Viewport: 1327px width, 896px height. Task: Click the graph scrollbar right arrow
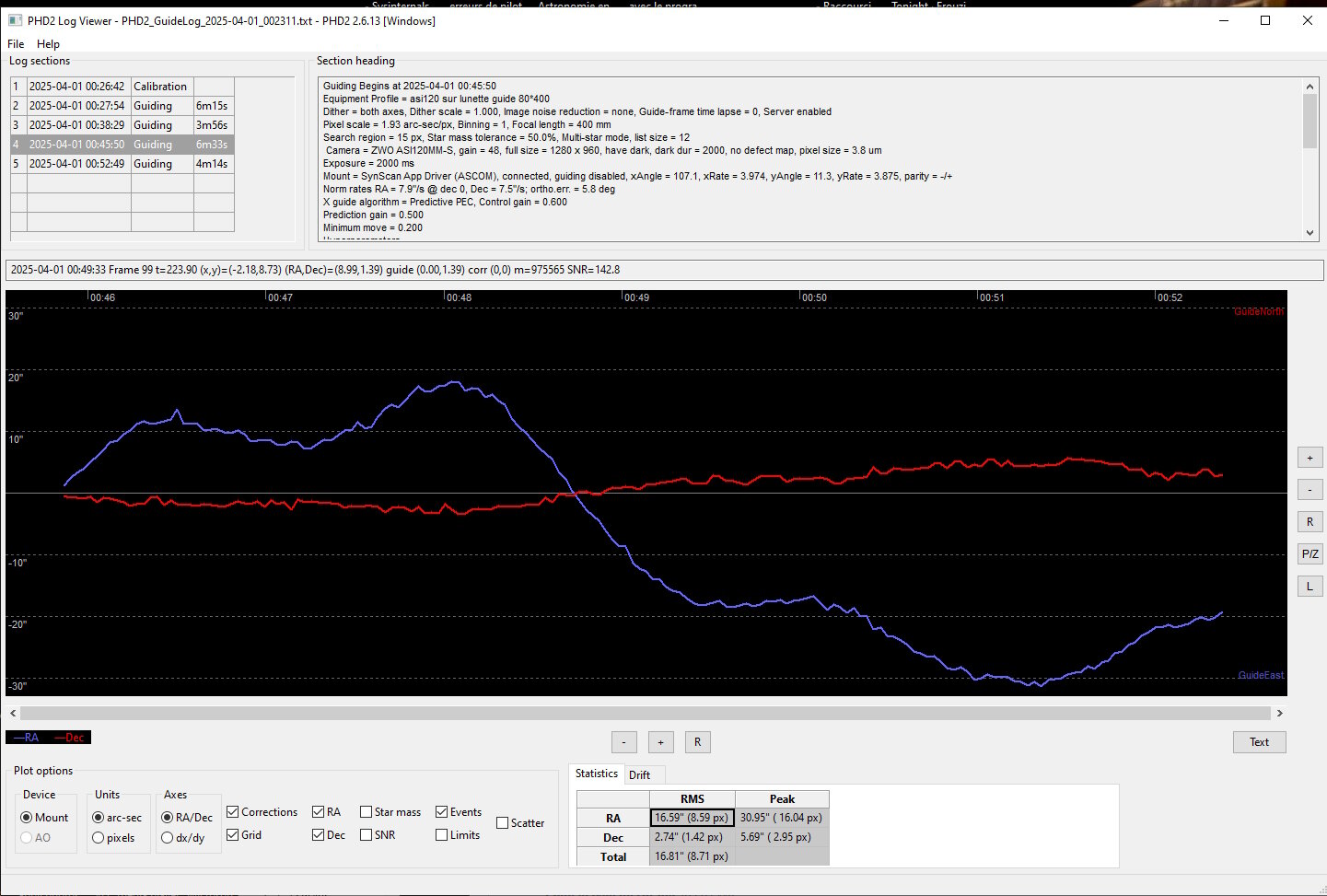click(1279, 713)
